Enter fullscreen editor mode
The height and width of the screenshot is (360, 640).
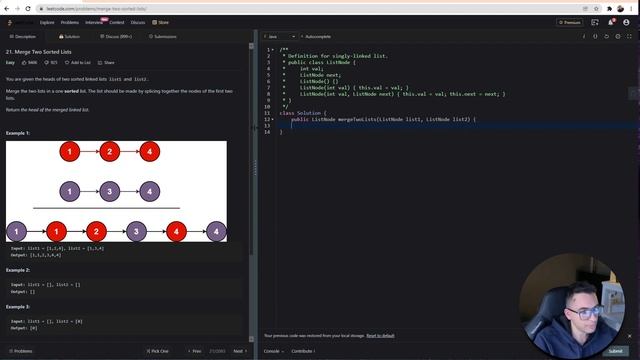[629, 36]
